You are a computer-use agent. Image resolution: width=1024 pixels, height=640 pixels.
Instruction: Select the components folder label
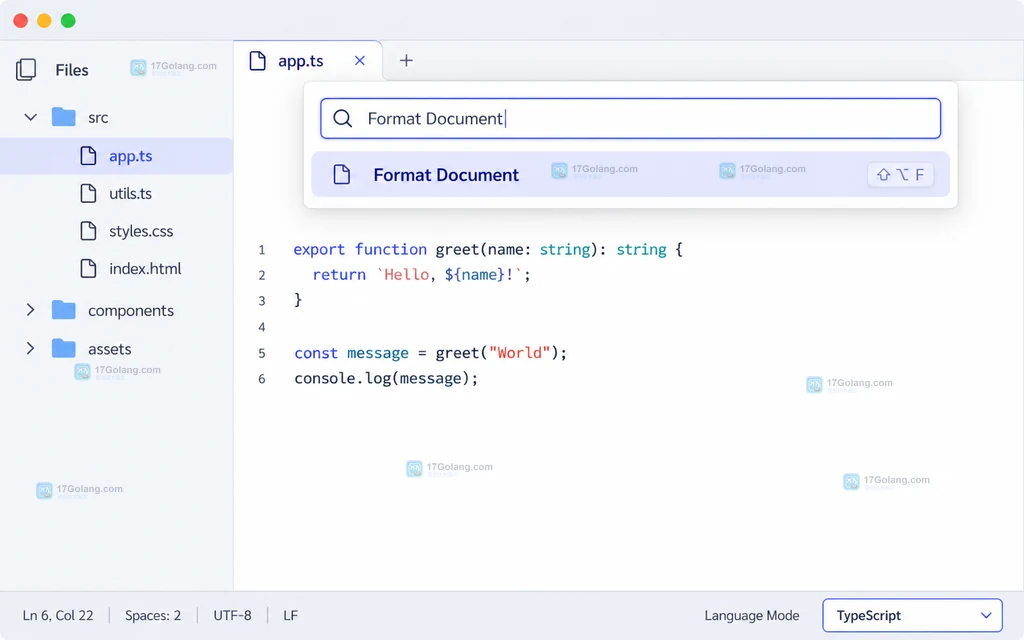(131, 311)
